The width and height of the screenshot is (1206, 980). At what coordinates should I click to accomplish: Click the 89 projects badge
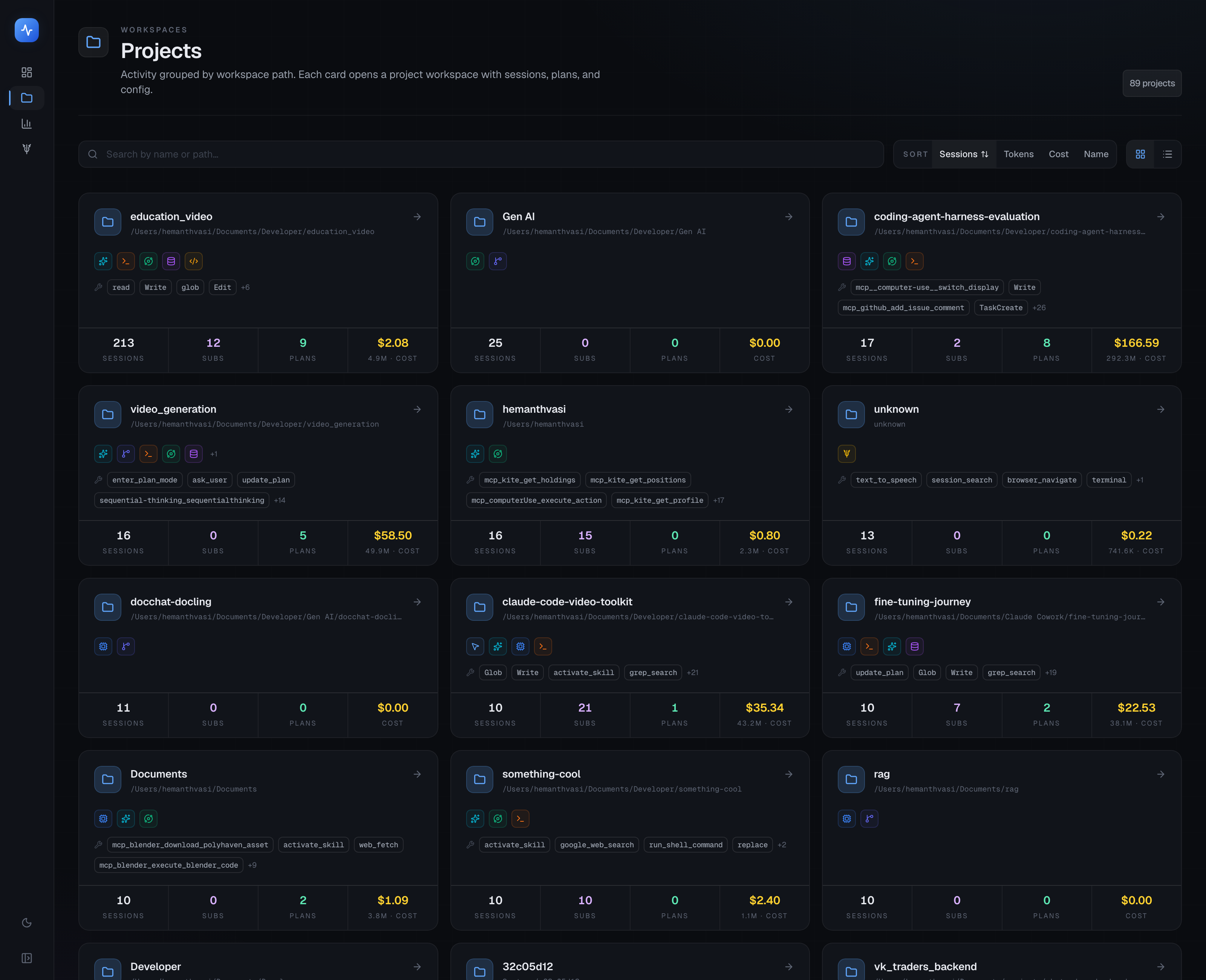point(1152,83)
